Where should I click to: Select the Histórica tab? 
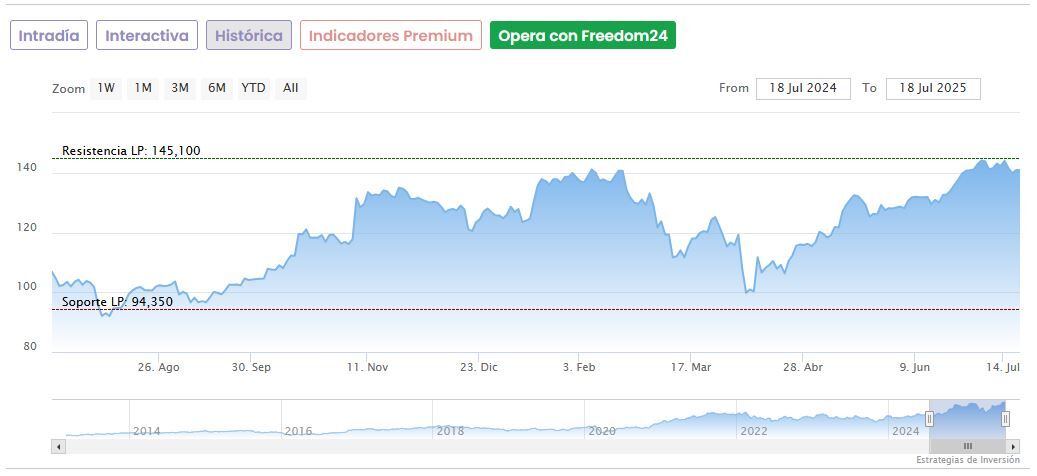coord(249,35)
